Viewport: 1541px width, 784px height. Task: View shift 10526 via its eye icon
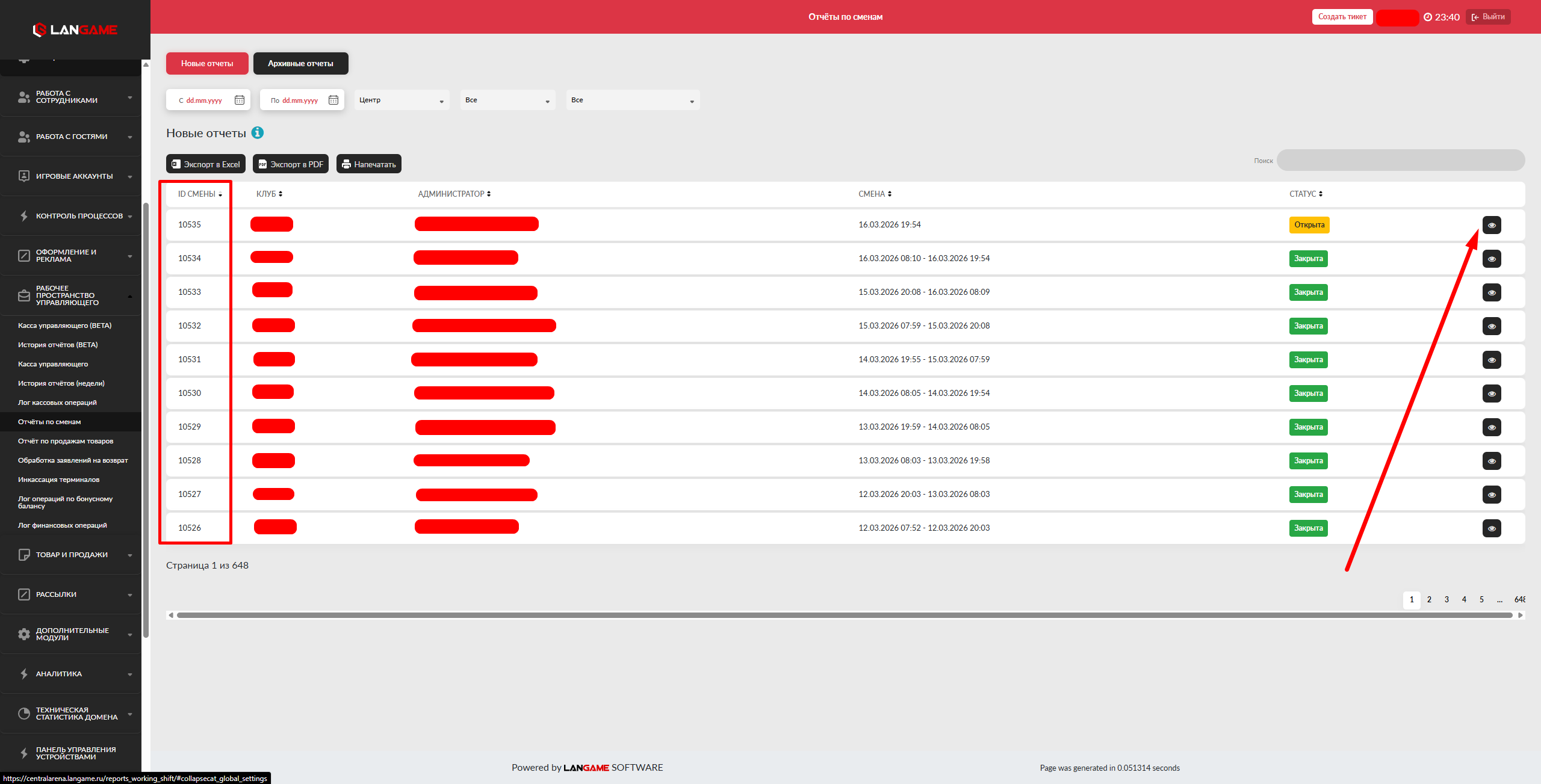pos(1491,528)
